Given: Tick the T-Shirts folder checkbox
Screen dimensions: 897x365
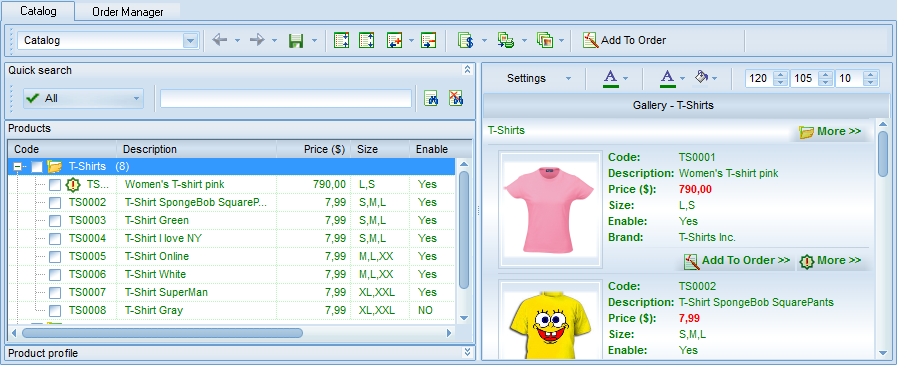Looking at the screenshot, I should [x=37, y=166].
